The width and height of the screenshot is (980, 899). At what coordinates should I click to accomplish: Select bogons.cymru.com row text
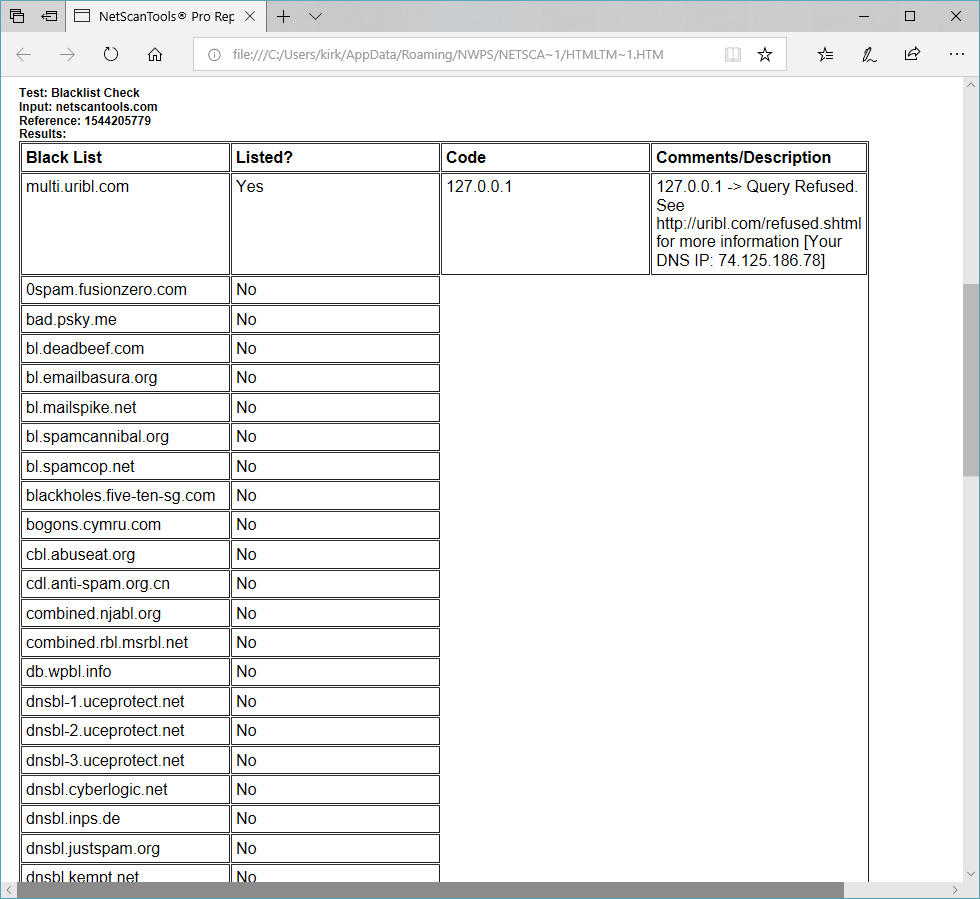click(x=93, y=525)
